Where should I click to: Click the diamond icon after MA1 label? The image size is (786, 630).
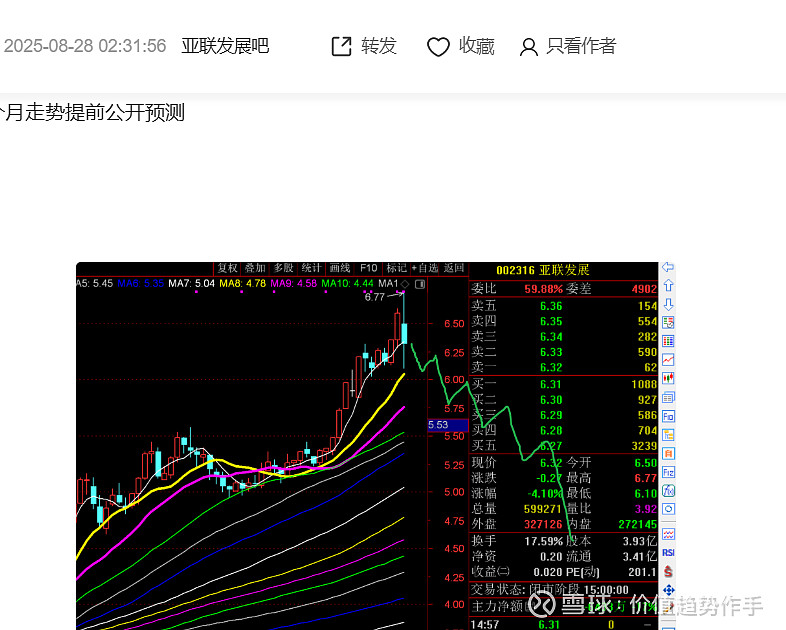pos(405,284)
